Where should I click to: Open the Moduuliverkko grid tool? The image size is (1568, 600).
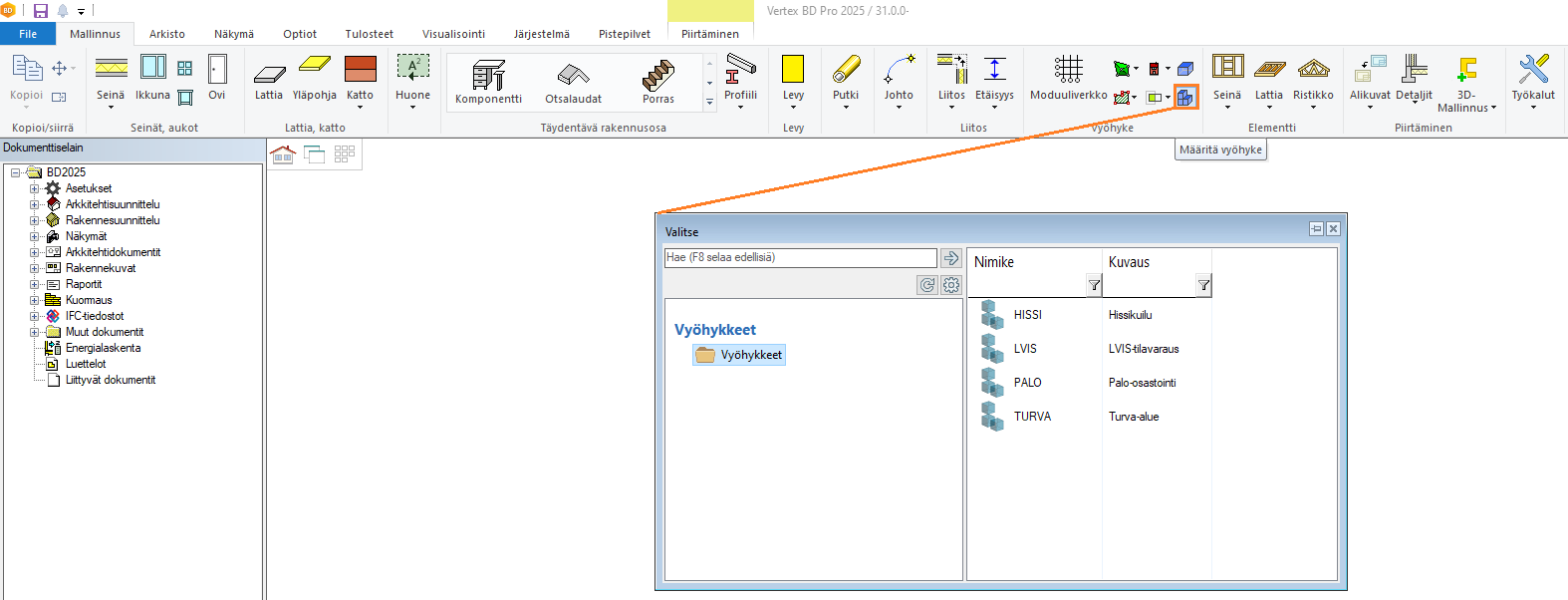(1068, 75)
